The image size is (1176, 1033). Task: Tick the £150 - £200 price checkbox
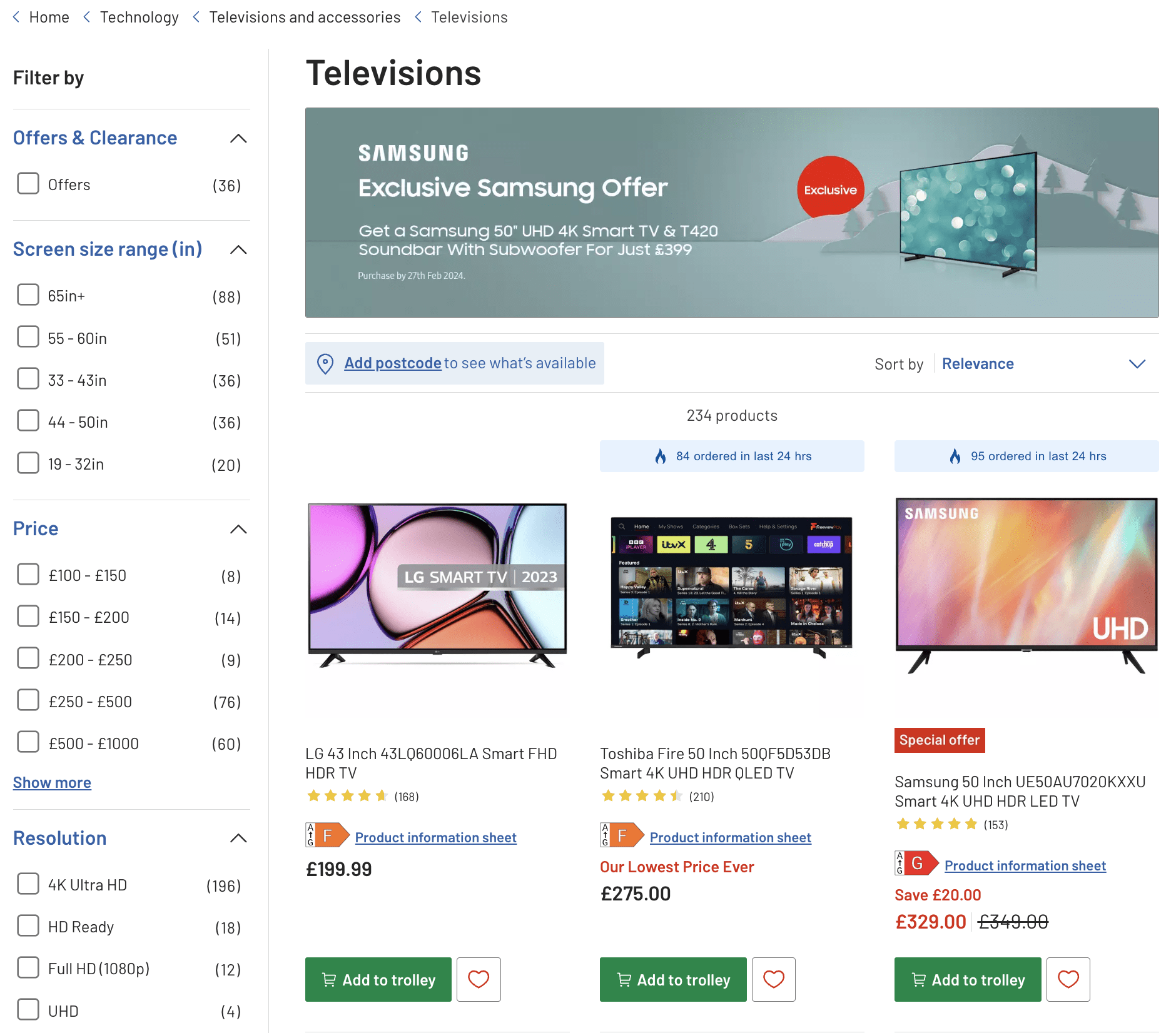28,617
